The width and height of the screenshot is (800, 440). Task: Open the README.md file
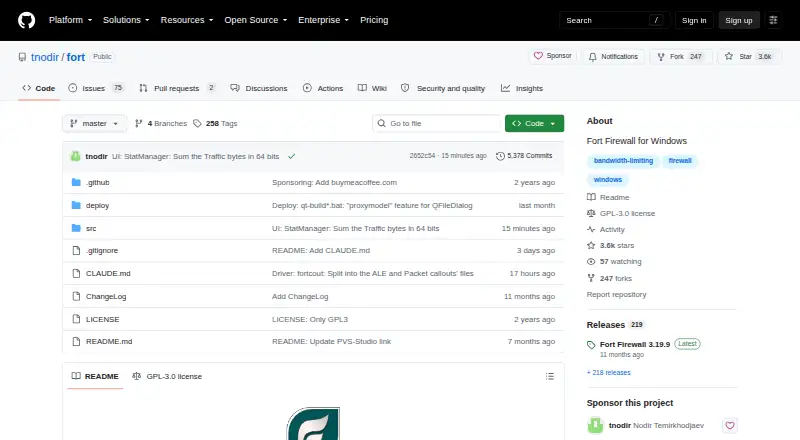pyautogui.click(x=109, y=341)
